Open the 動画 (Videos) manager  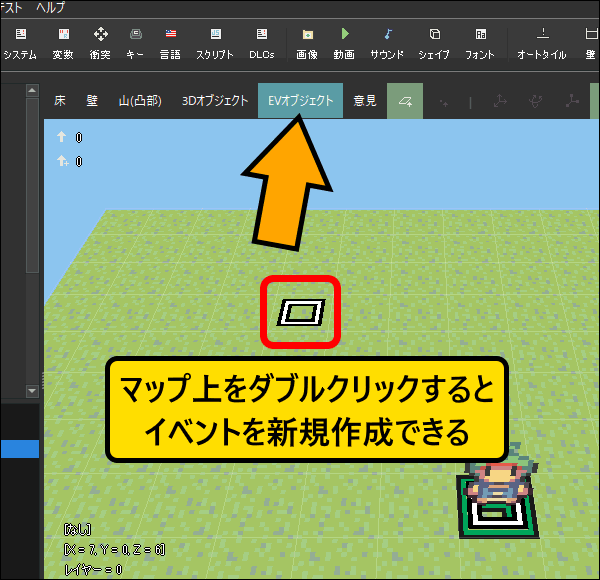point(345,43)
